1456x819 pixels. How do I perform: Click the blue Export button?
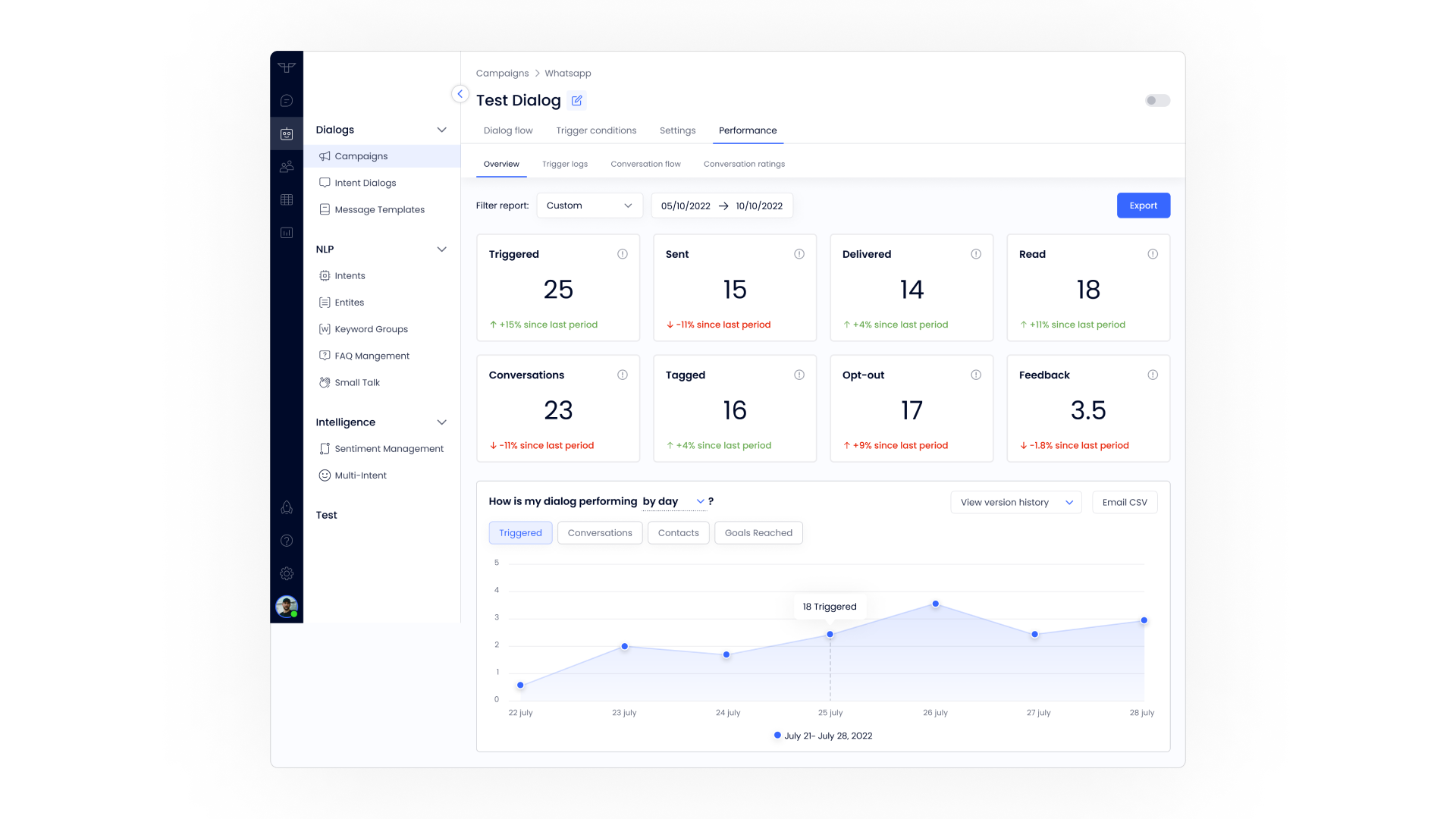point(1143,206)
